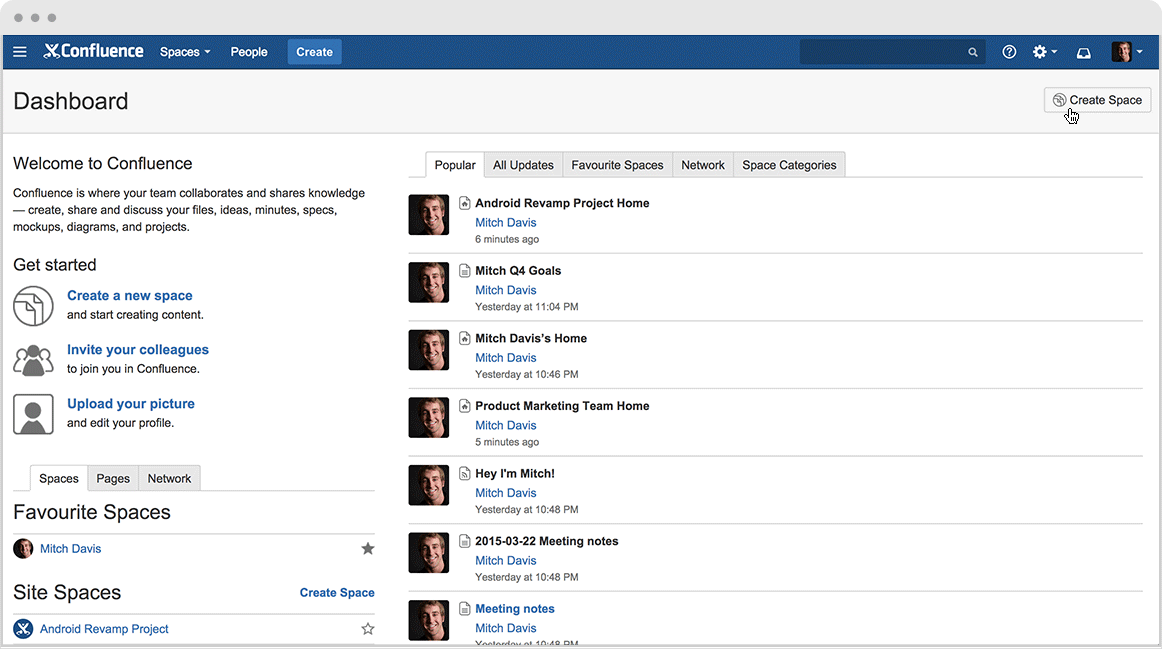Expand the Spaces dropdown in header

pyautogui.click(x=185, y=52)
